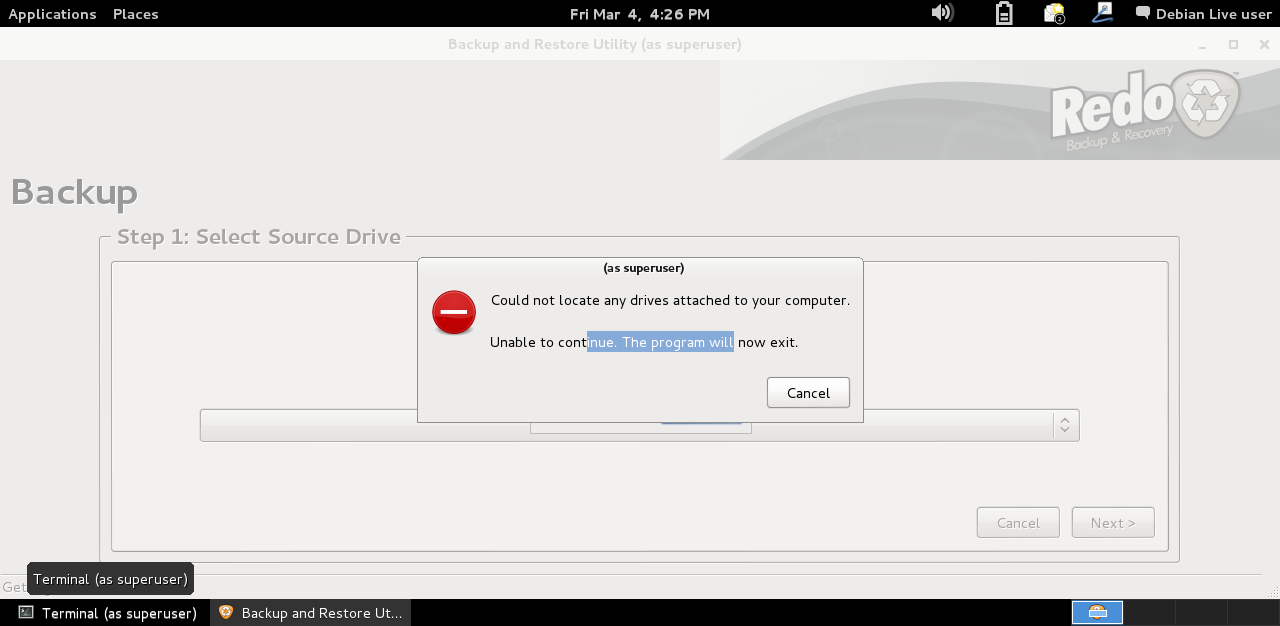
Task: Open the mail notification icon with star
Action: tap(1054, 13)
